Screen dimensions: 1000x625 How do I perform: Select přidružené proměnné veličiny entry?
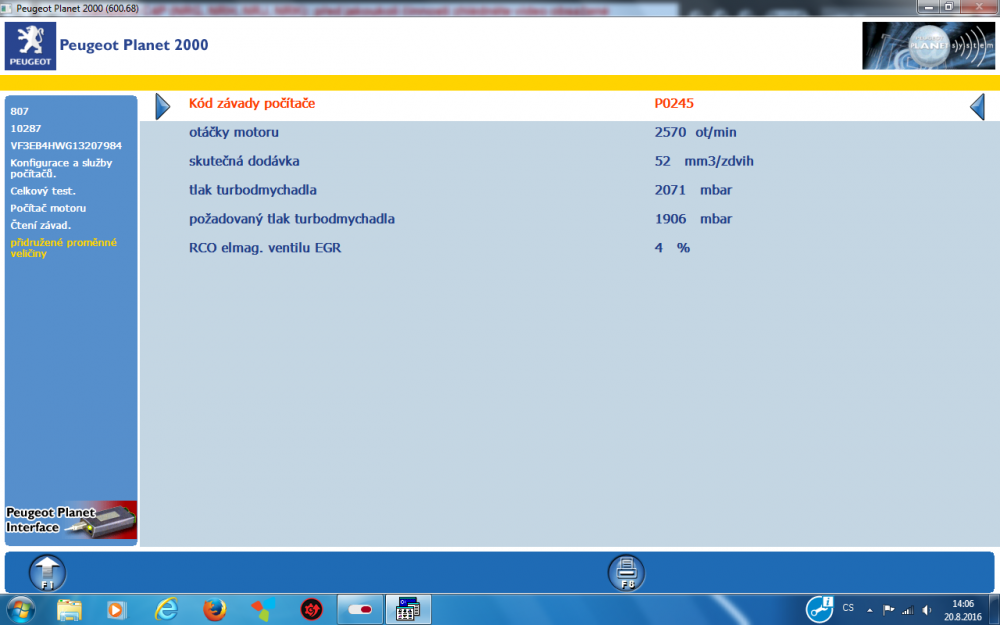[x=64, y=247]
